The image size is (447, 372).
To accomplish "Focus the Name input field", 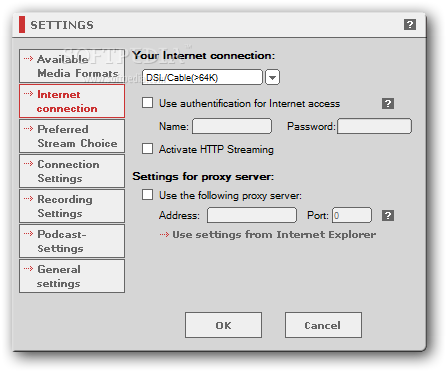I will 232,126.
